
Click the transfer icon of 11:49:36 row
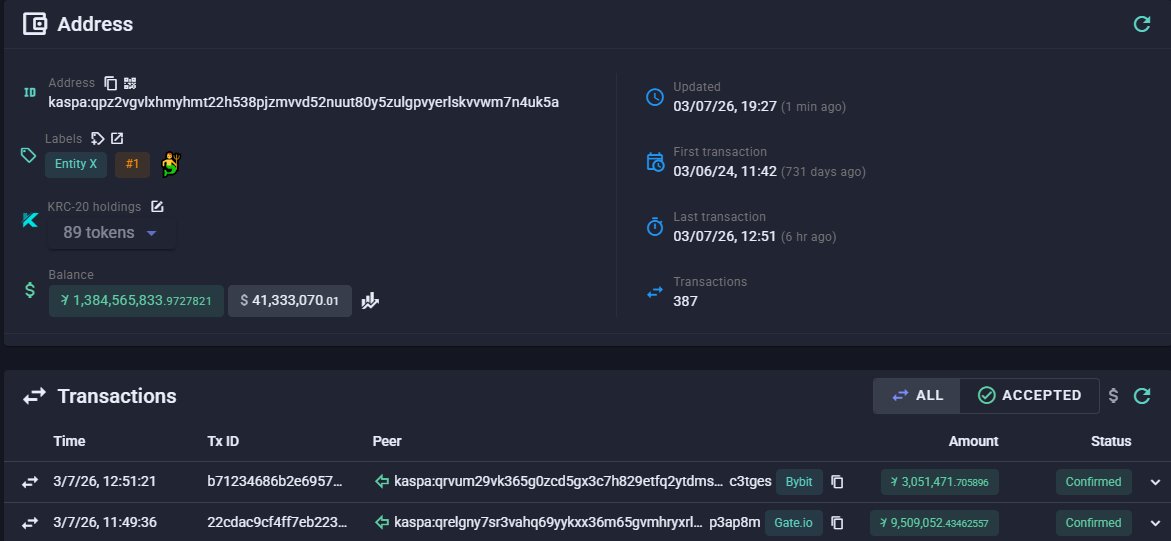click(29, 522)
